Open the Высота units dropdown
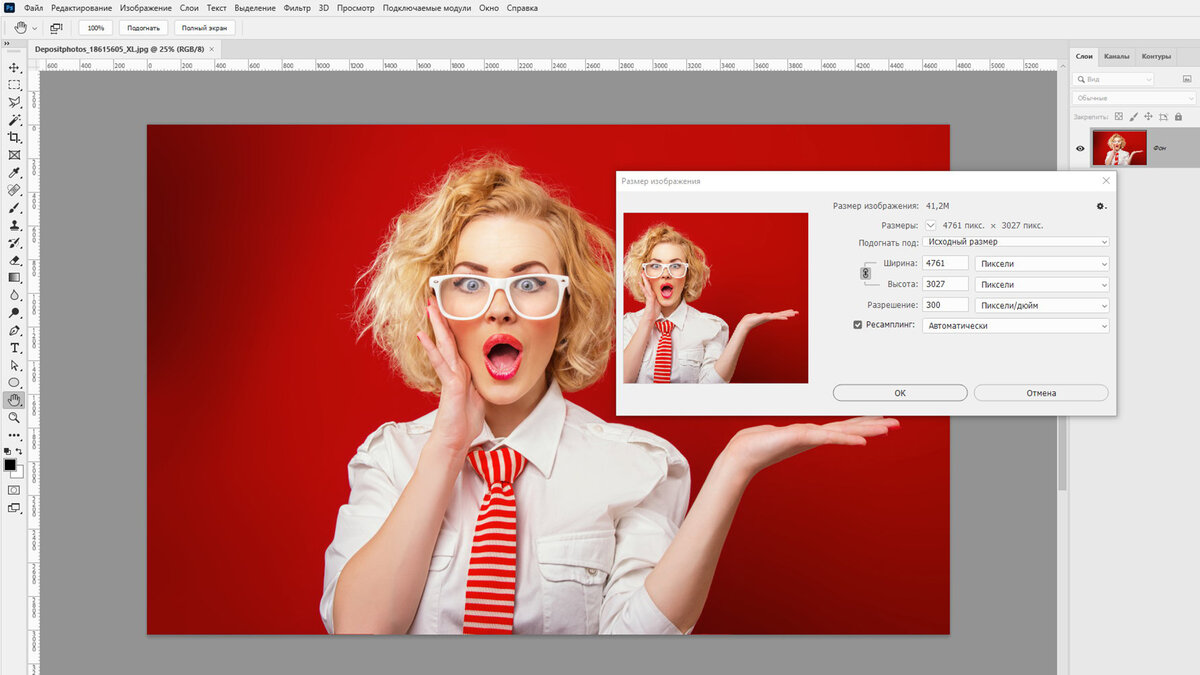The image size is (1200, 675). point(1042,284)
